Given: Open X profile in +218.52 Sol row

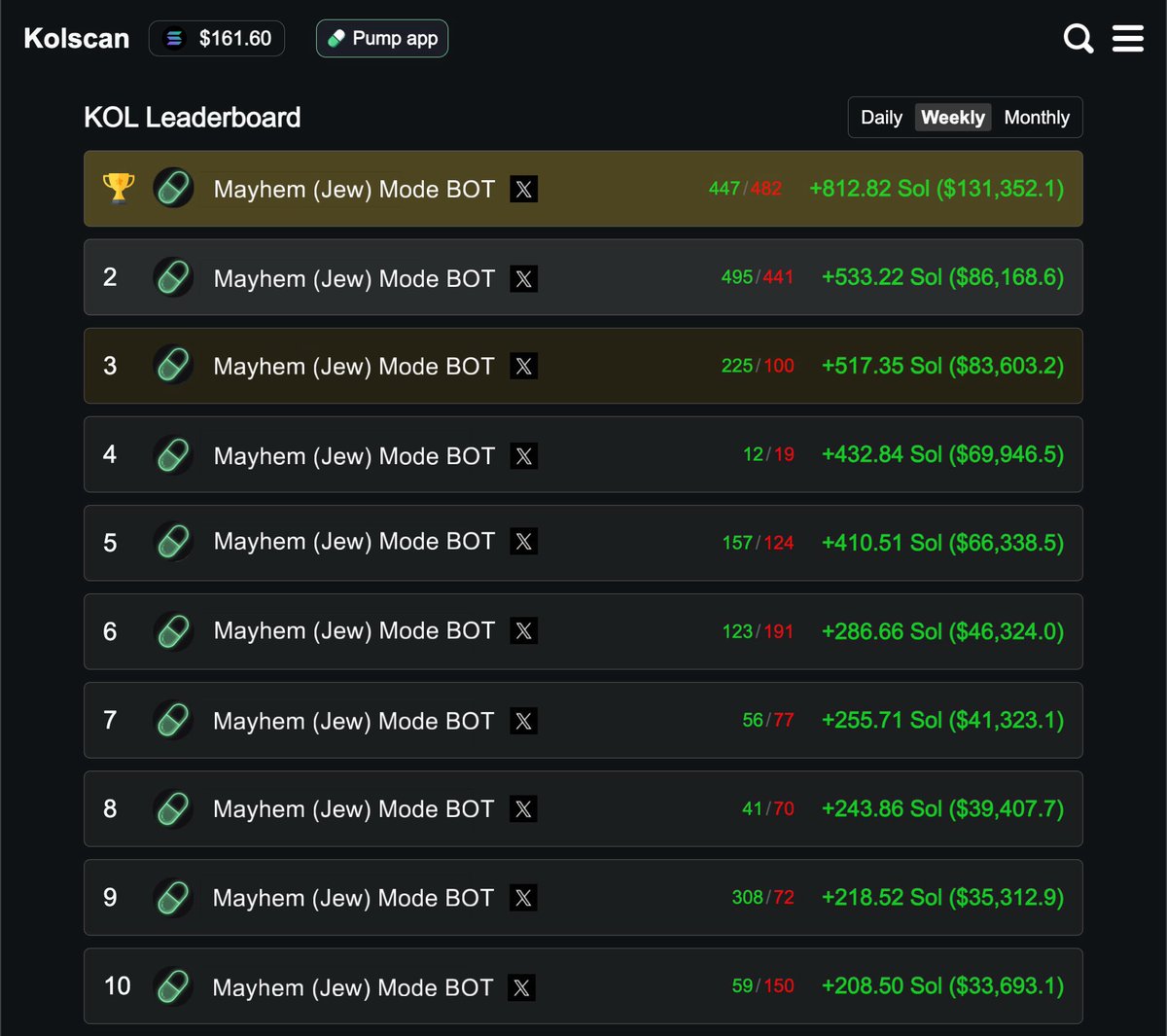Looking at the screenshot, I should coord(522,898).
